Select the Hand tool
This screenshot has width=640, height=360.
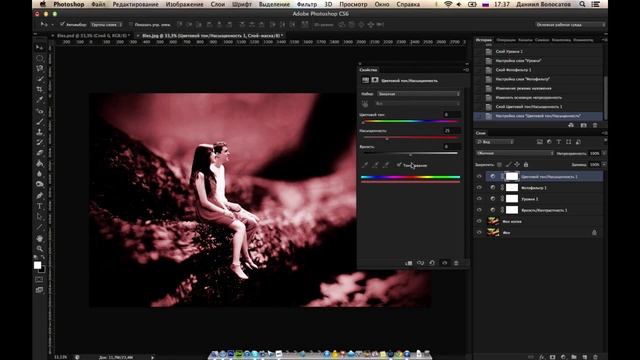40,238
